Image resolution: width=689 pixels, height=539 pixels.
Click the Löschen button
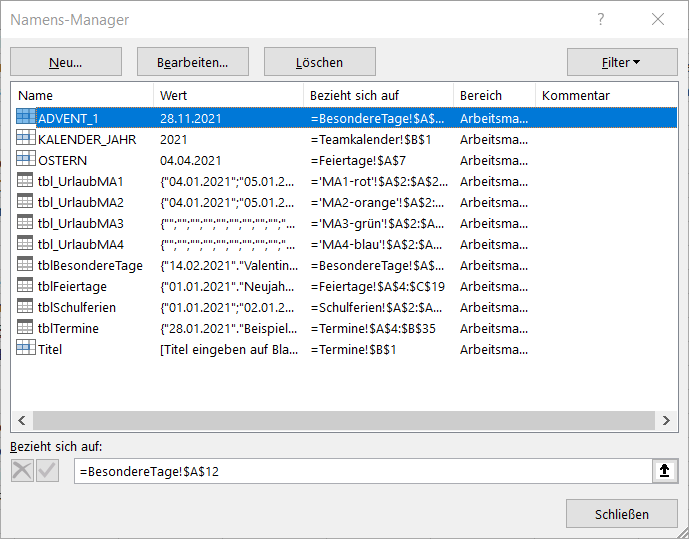[319, 62]
